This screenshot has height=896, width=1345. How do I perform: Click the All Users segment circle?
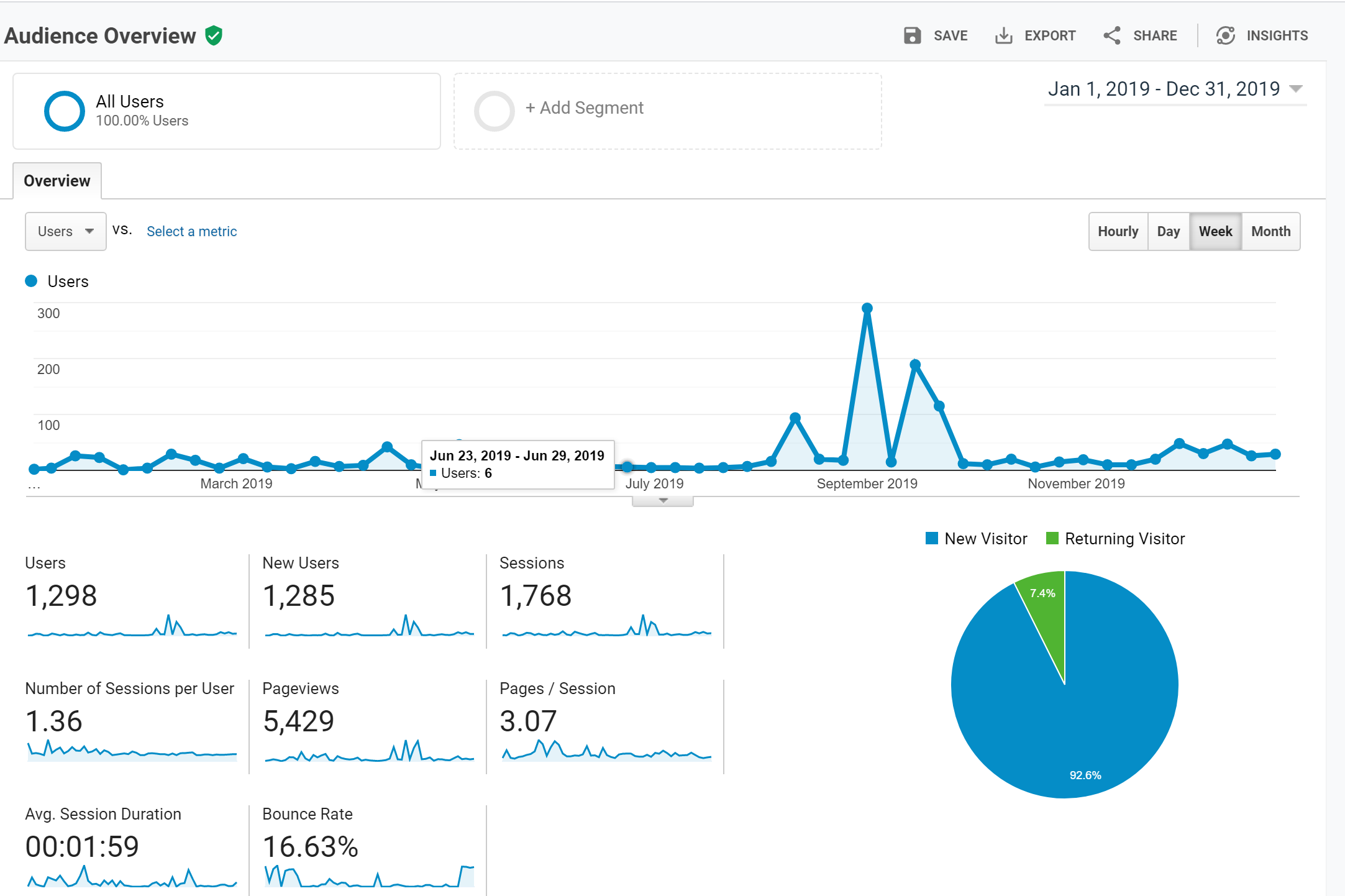65,111
